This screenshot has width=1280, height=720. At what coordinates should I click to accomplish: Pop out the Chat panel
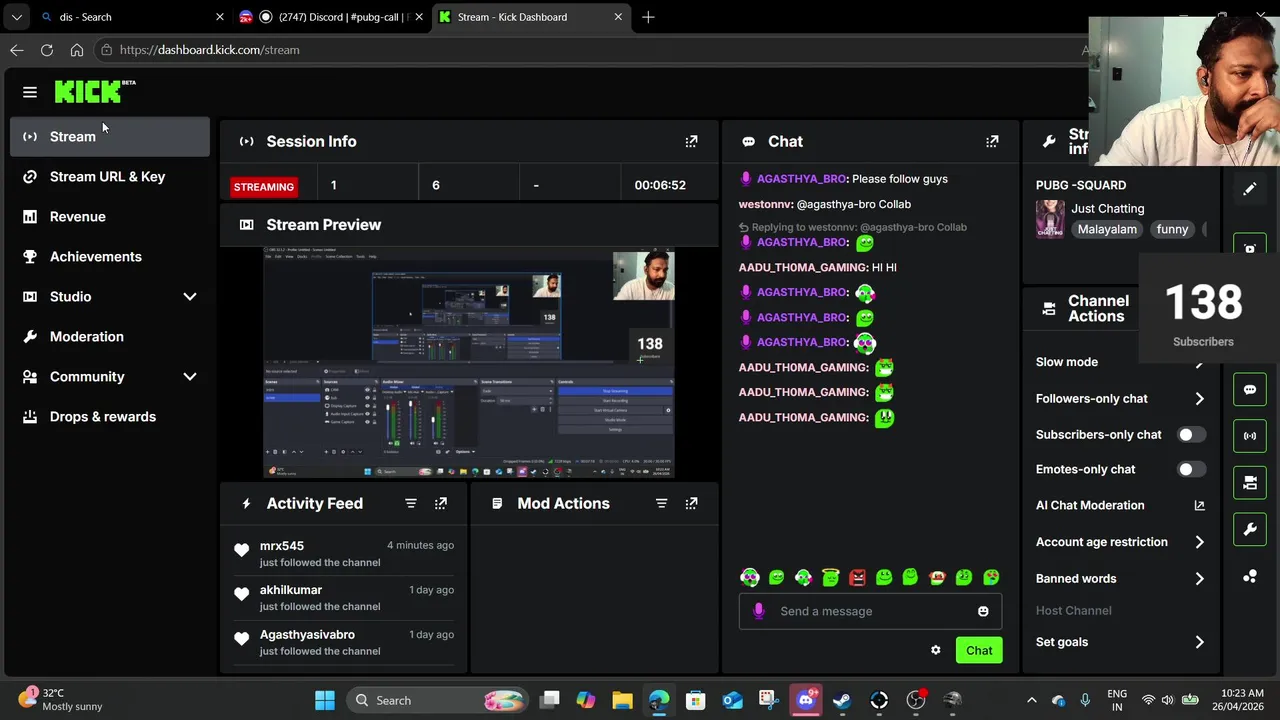click(992, 141)
